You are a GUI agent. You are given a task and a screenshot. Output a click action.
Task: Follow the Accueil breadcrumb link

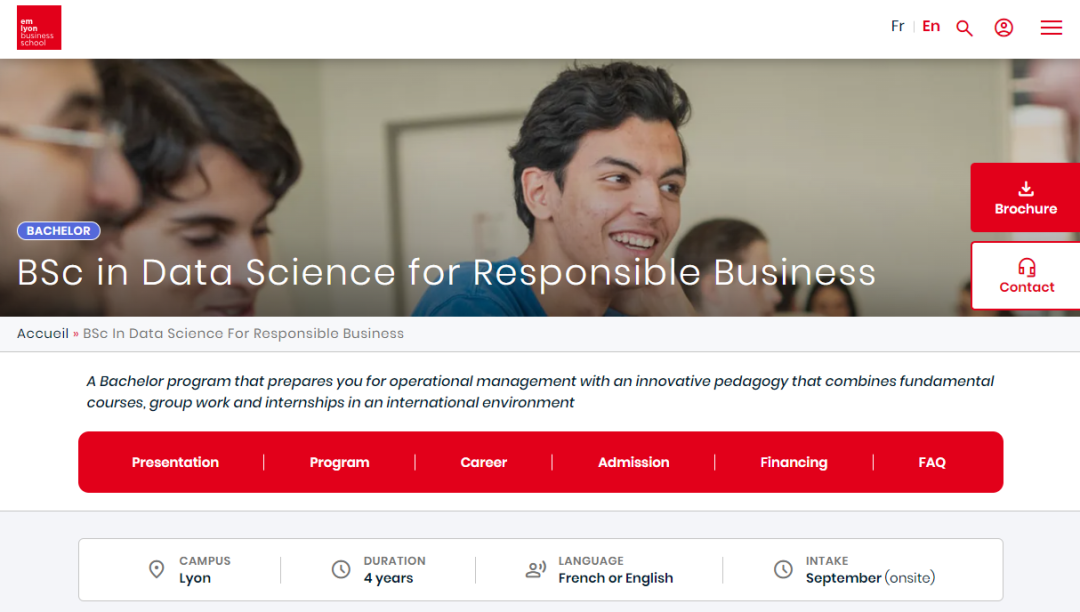point(43,333)
